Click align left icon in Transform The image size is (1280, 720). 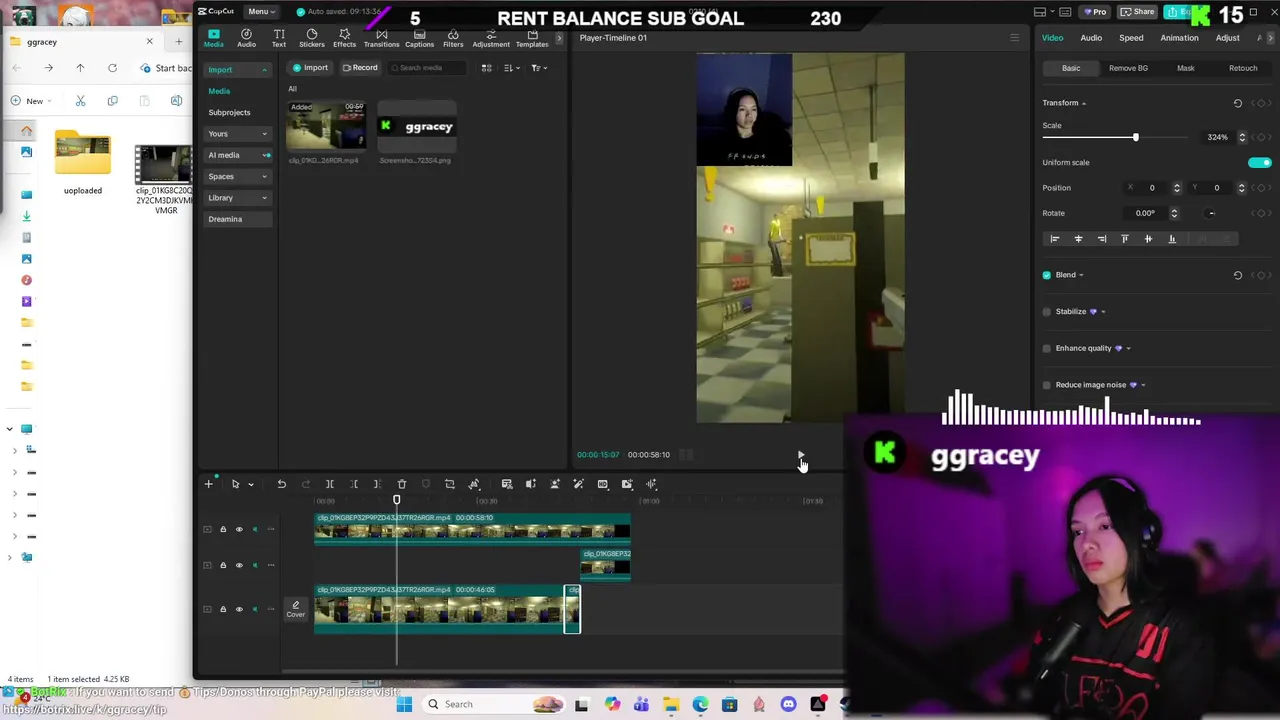coord(1054,239)
